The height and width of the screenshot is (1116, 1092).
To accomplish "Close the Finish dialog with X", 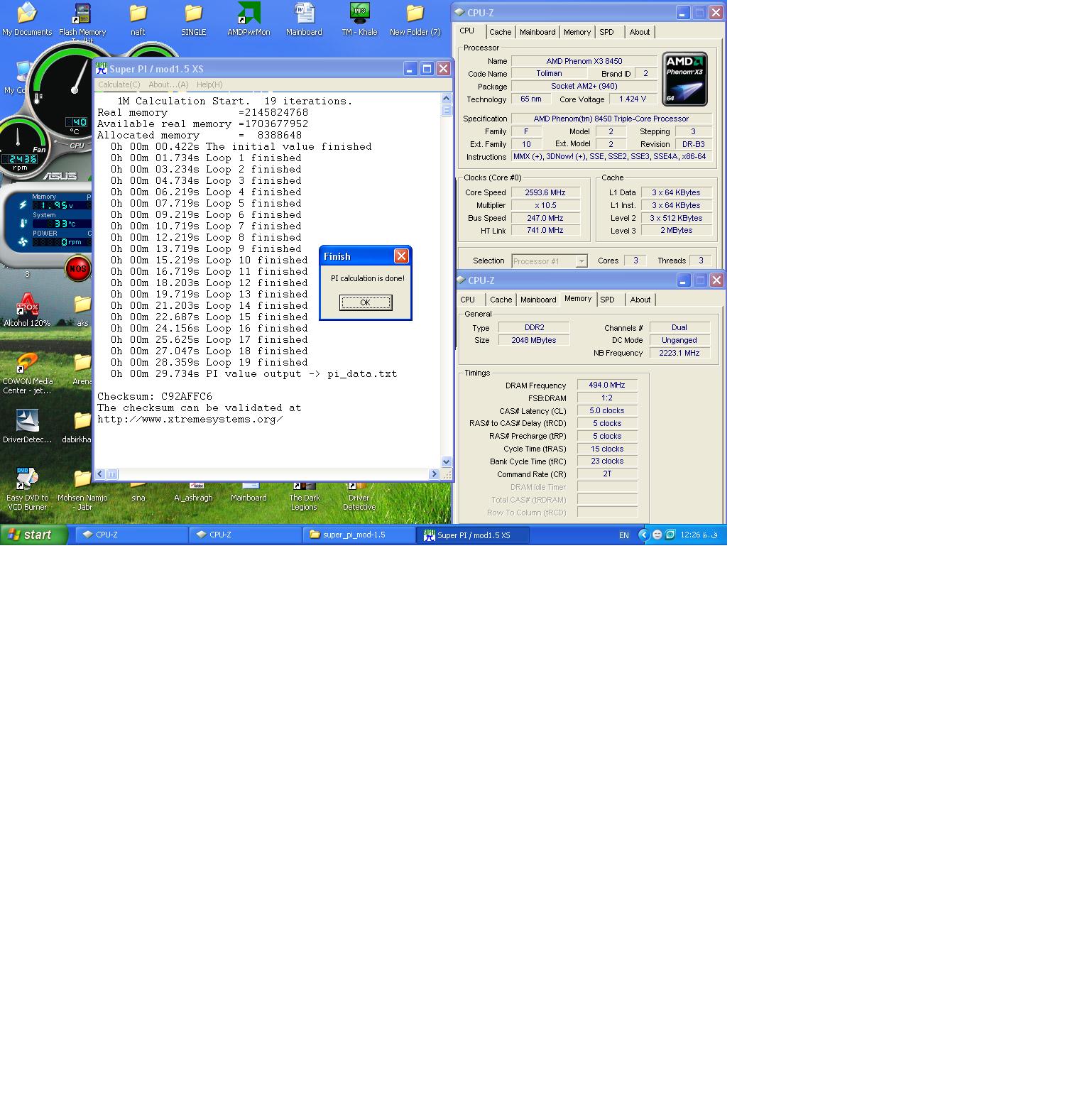I will coord(401,256).
